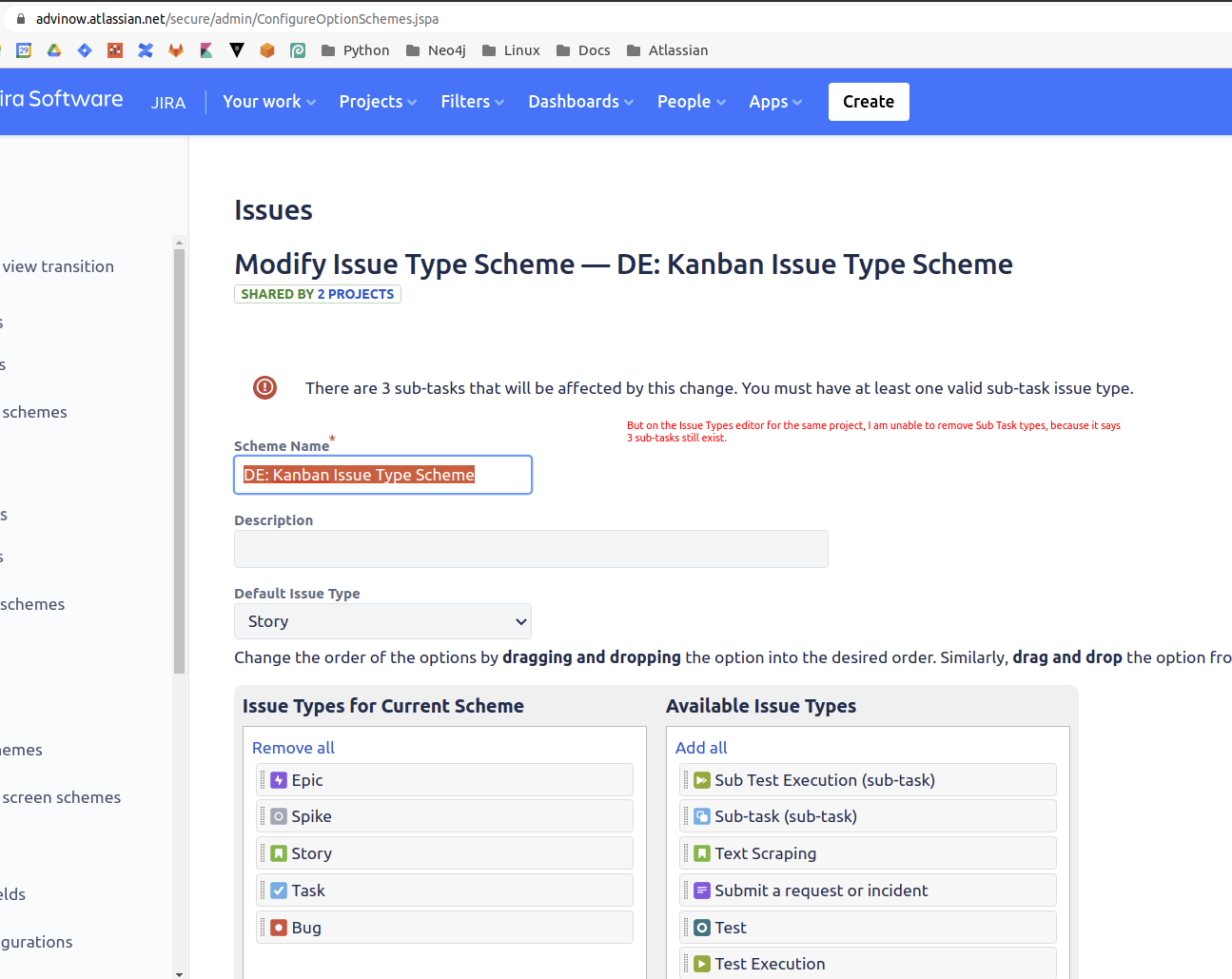Open Google Calendar bookmark icon
1232x979 pixels.
click(x=24, y=50)
